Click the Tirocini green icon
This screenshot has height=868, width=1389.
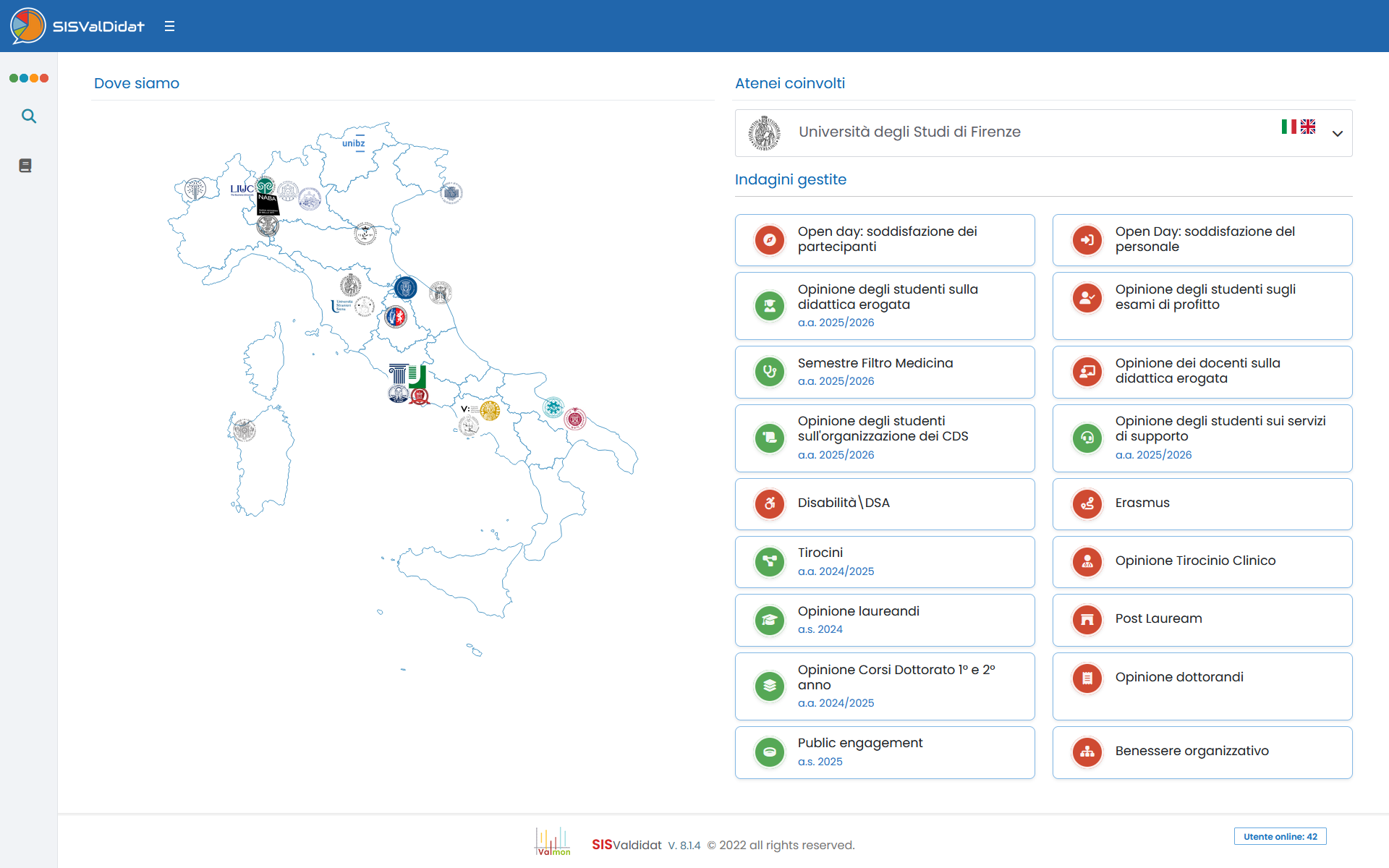point(770,561)
